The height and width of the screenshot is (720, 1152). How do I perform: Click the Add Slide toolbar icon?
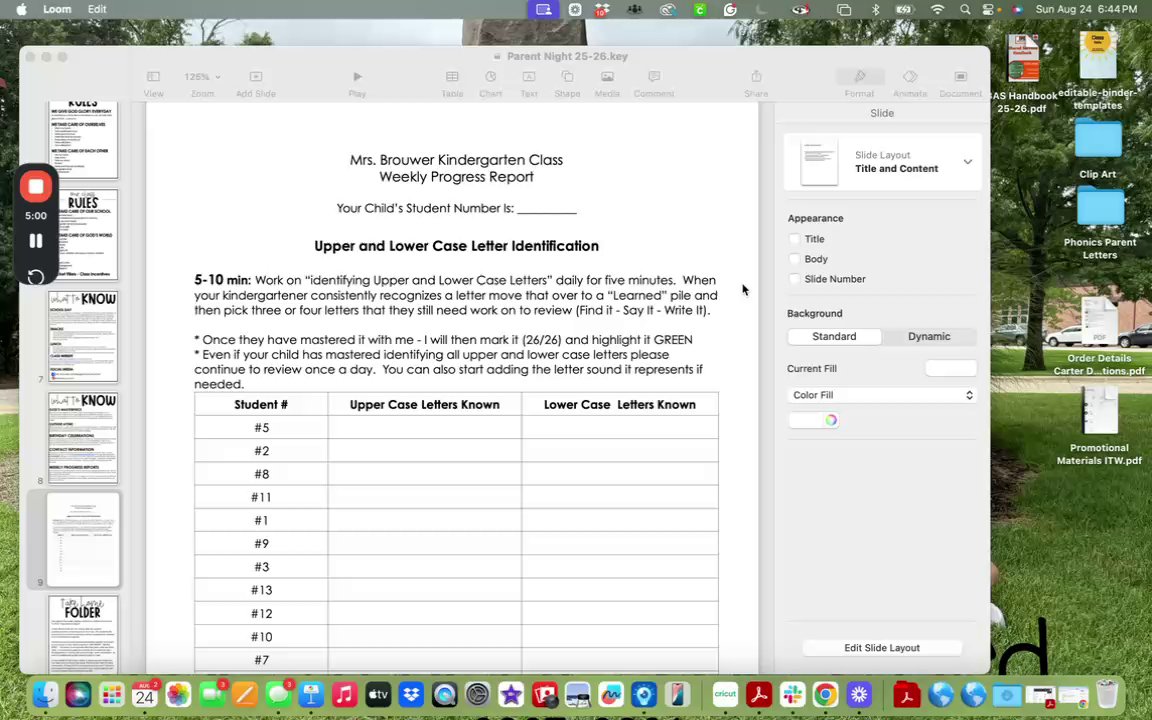[256, 77]
